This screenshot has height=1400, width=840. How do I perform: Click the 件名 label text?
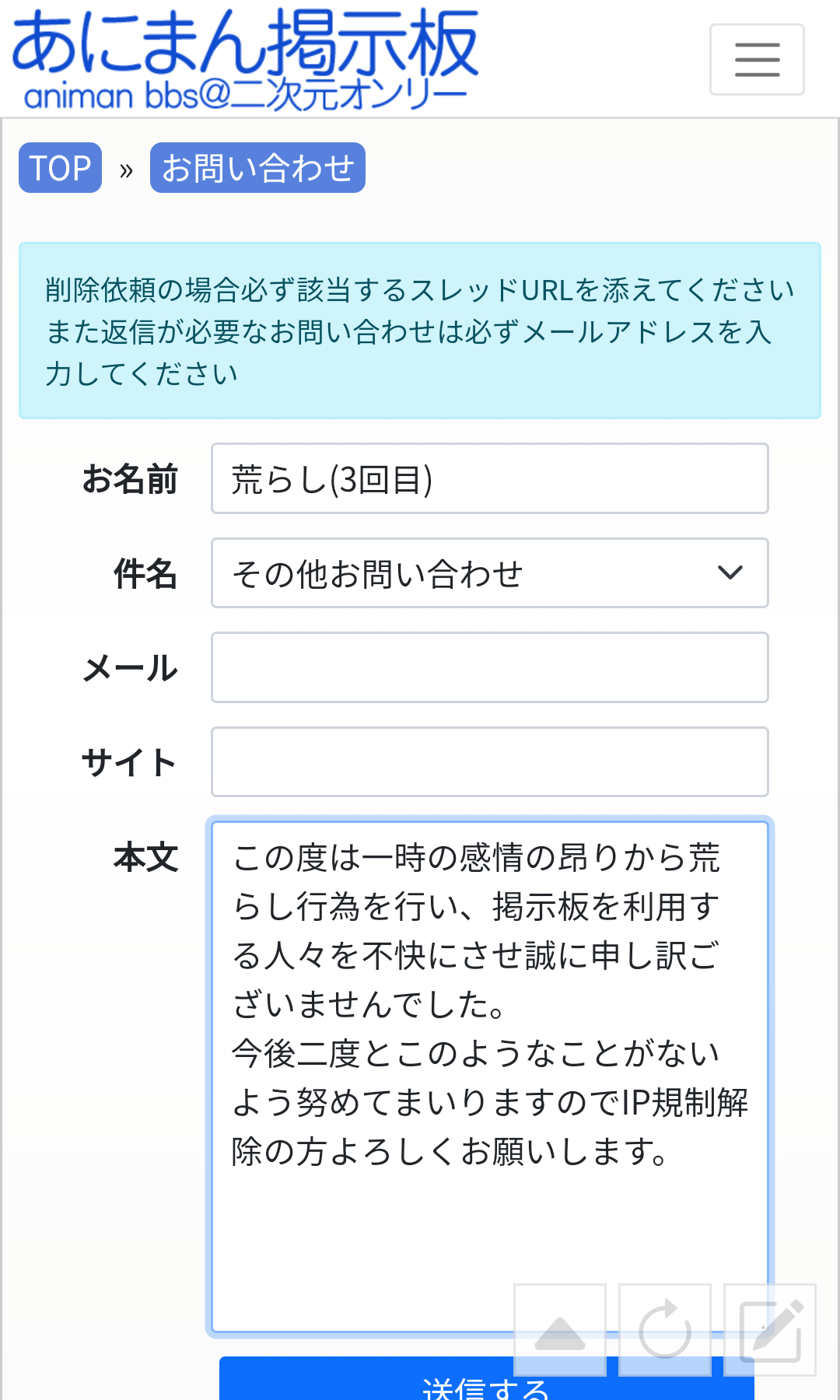pos(145,574)
